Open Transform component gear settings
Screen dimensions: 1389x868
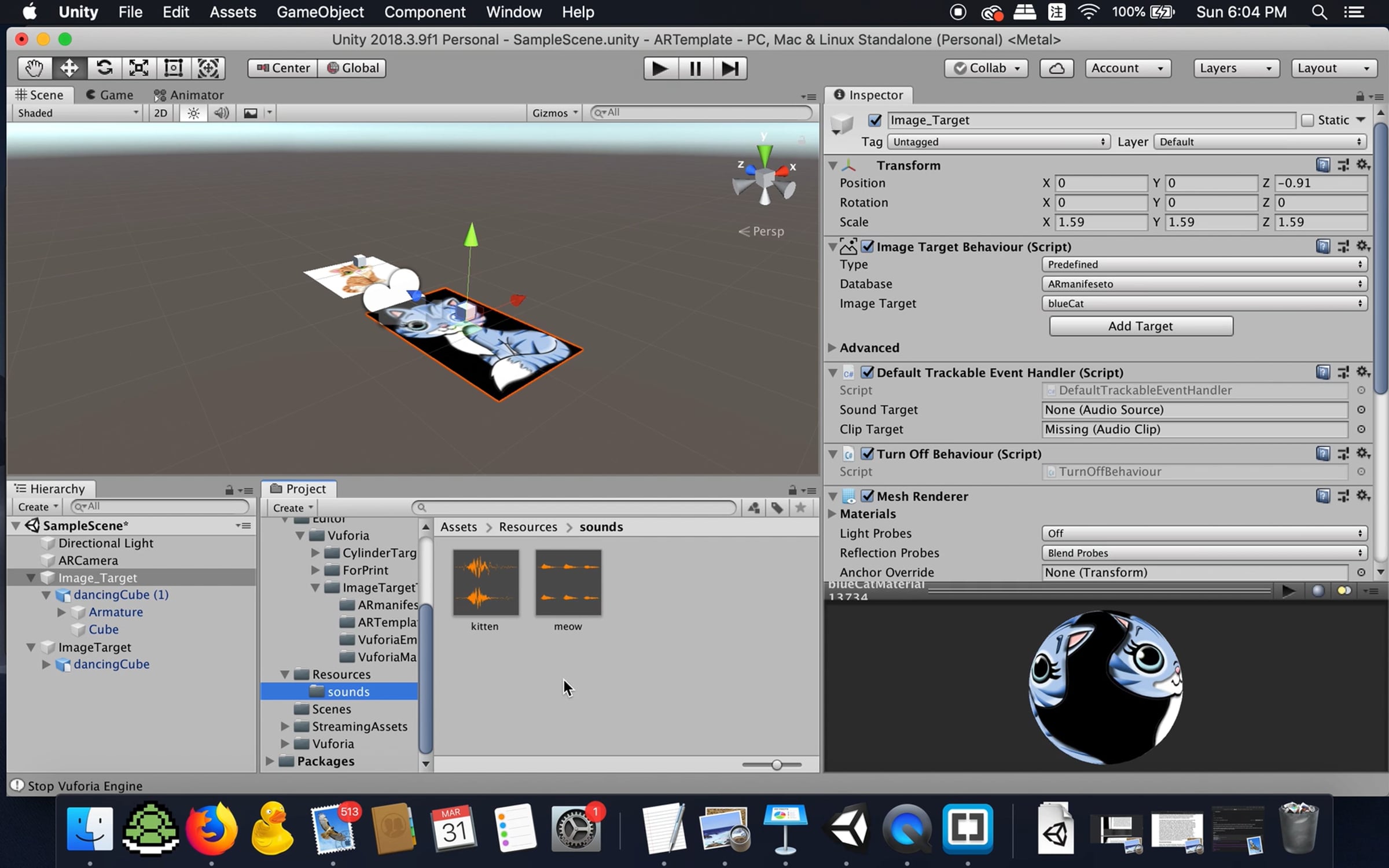[1363, 165]
